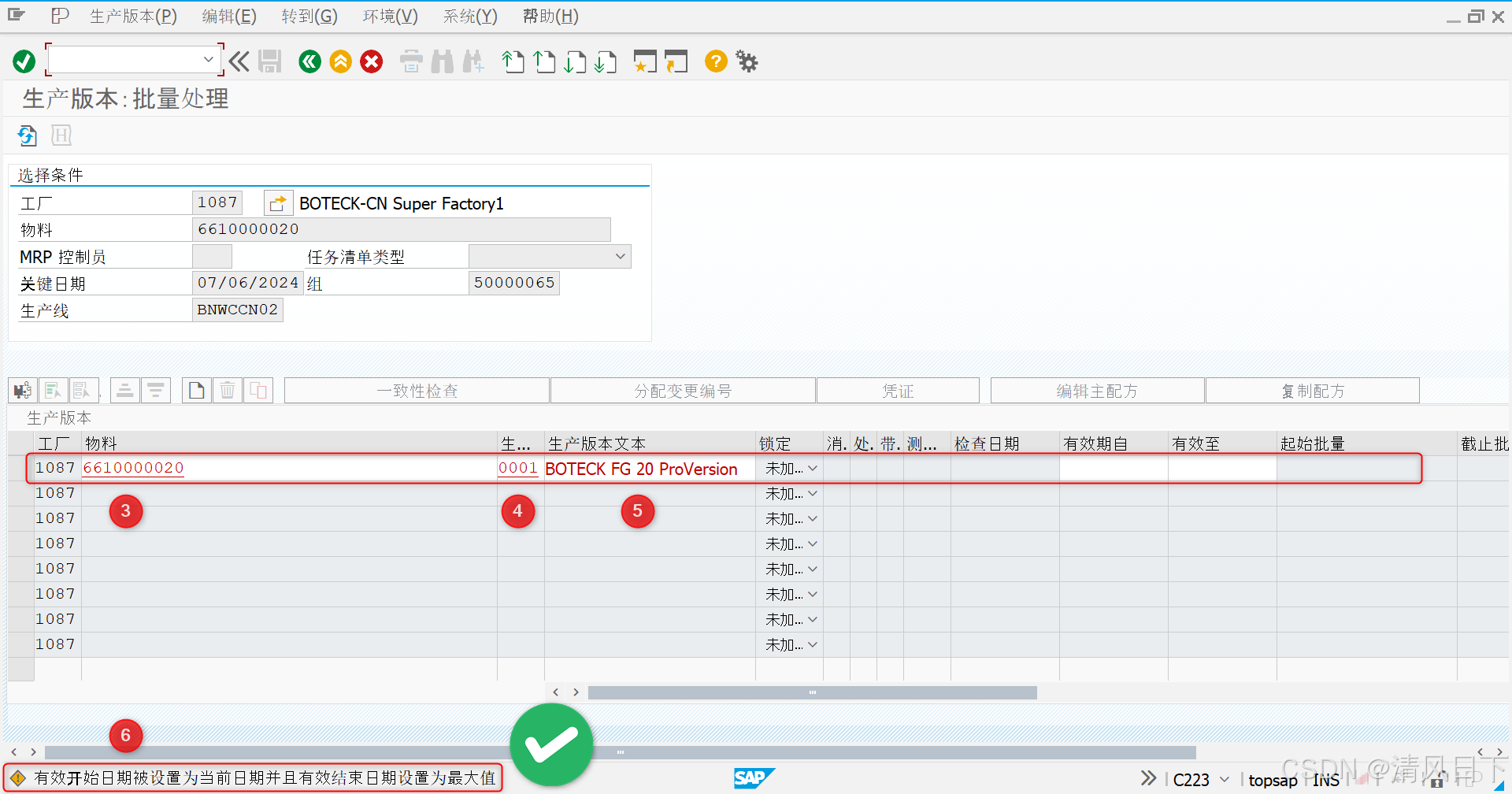Click the 凭证 button
The image size is (1512, 794).
click(898, 391)
